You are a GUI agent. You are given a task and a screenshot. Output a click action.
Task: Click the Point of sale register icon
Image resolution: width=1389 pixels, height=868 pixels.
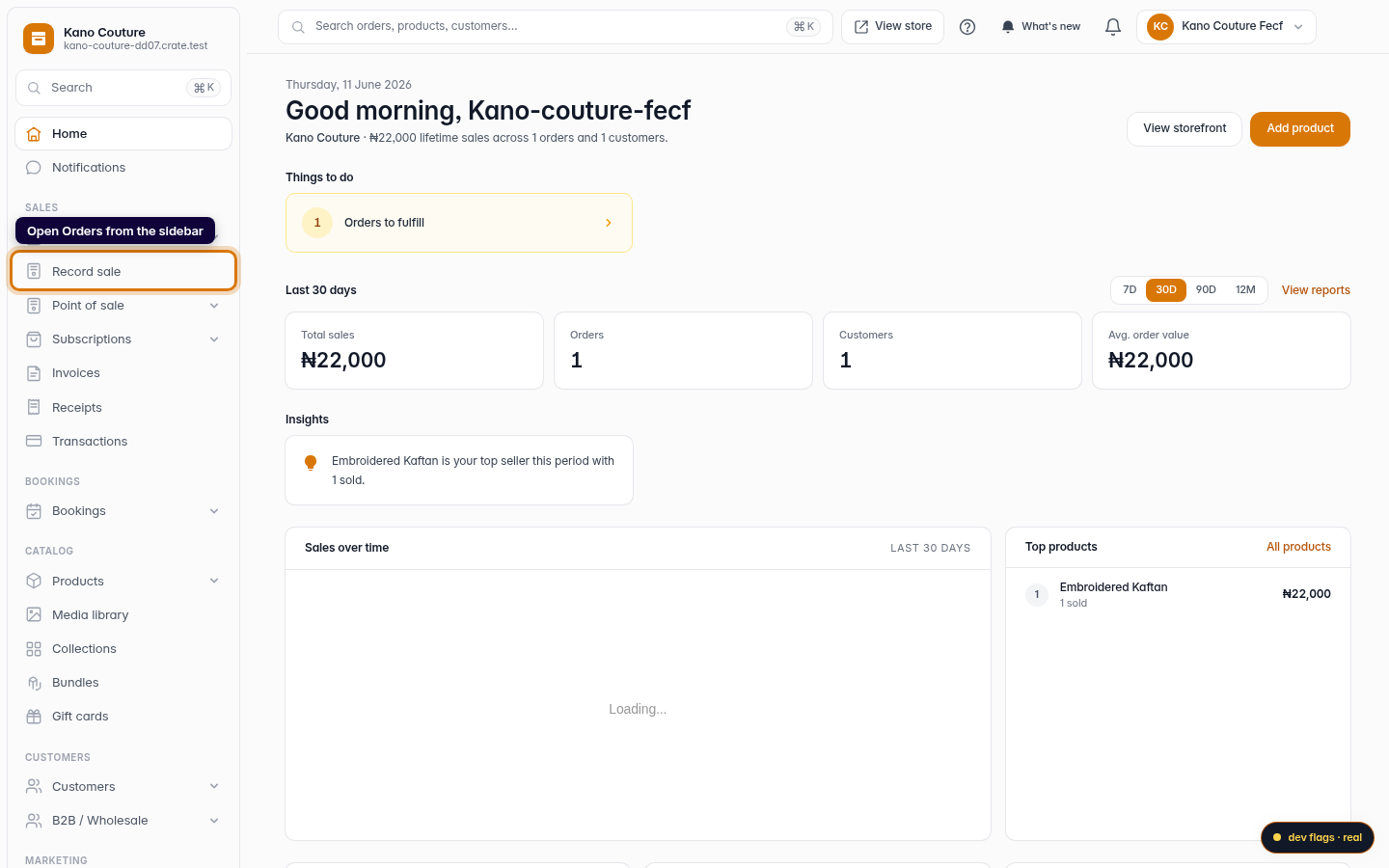click(34, 306)
